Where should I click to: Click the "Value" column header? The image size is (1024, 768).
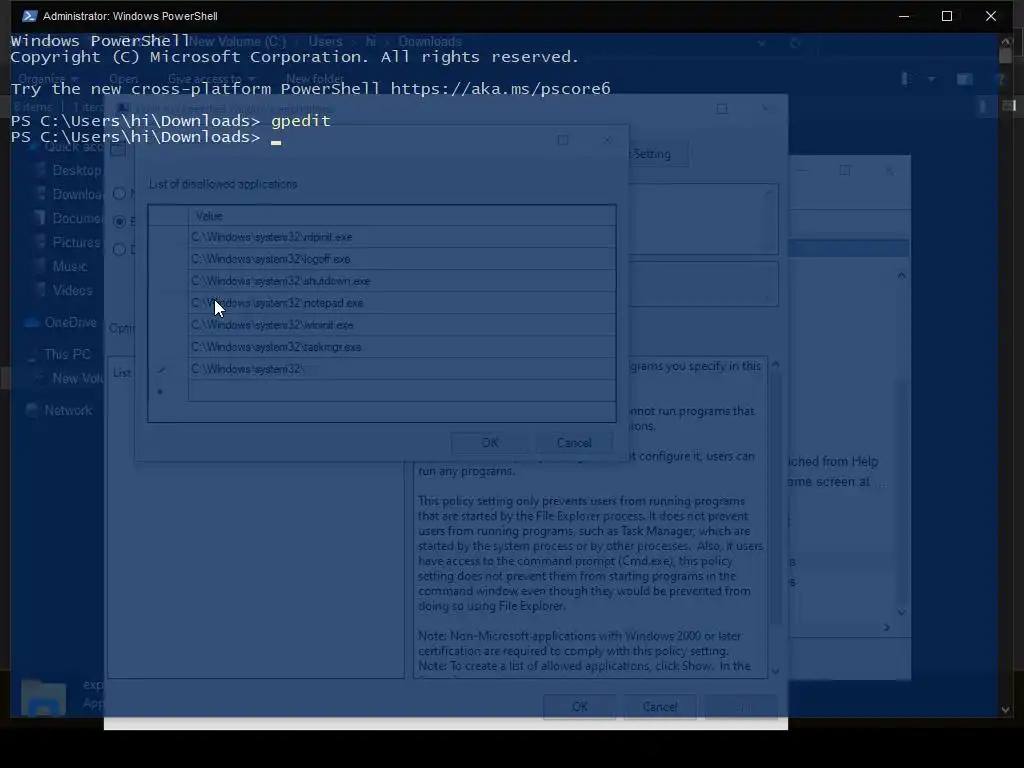click(x=402, y=216)
